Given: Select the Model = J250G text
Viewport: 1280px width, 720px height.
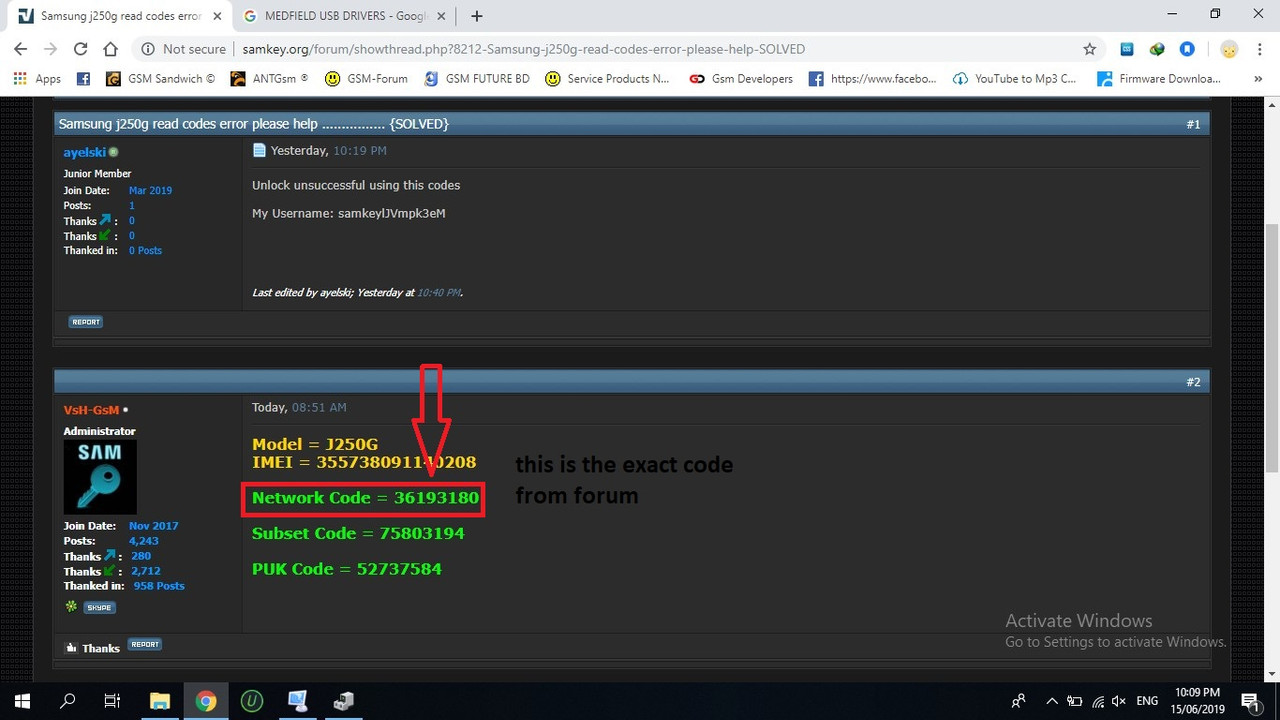Looking at the screenshot, I should 315,444.
